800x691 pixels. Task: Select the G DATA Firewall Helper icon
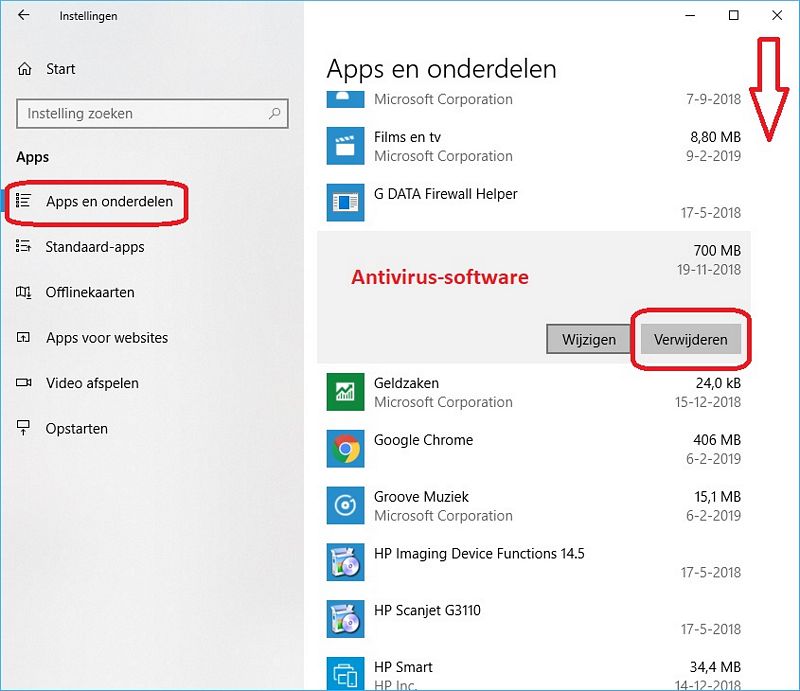(x=345, y=203)
